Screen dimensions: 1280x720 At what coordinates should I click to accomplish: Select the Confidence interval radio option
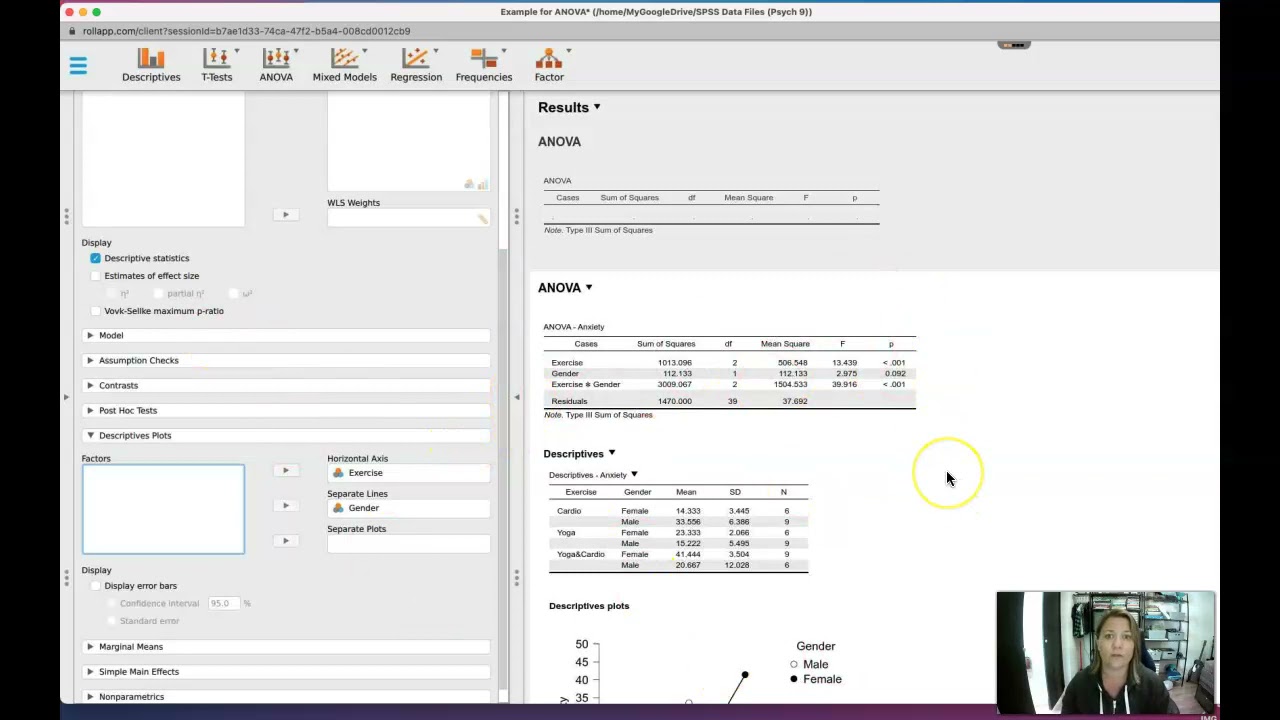coord(112,604)
